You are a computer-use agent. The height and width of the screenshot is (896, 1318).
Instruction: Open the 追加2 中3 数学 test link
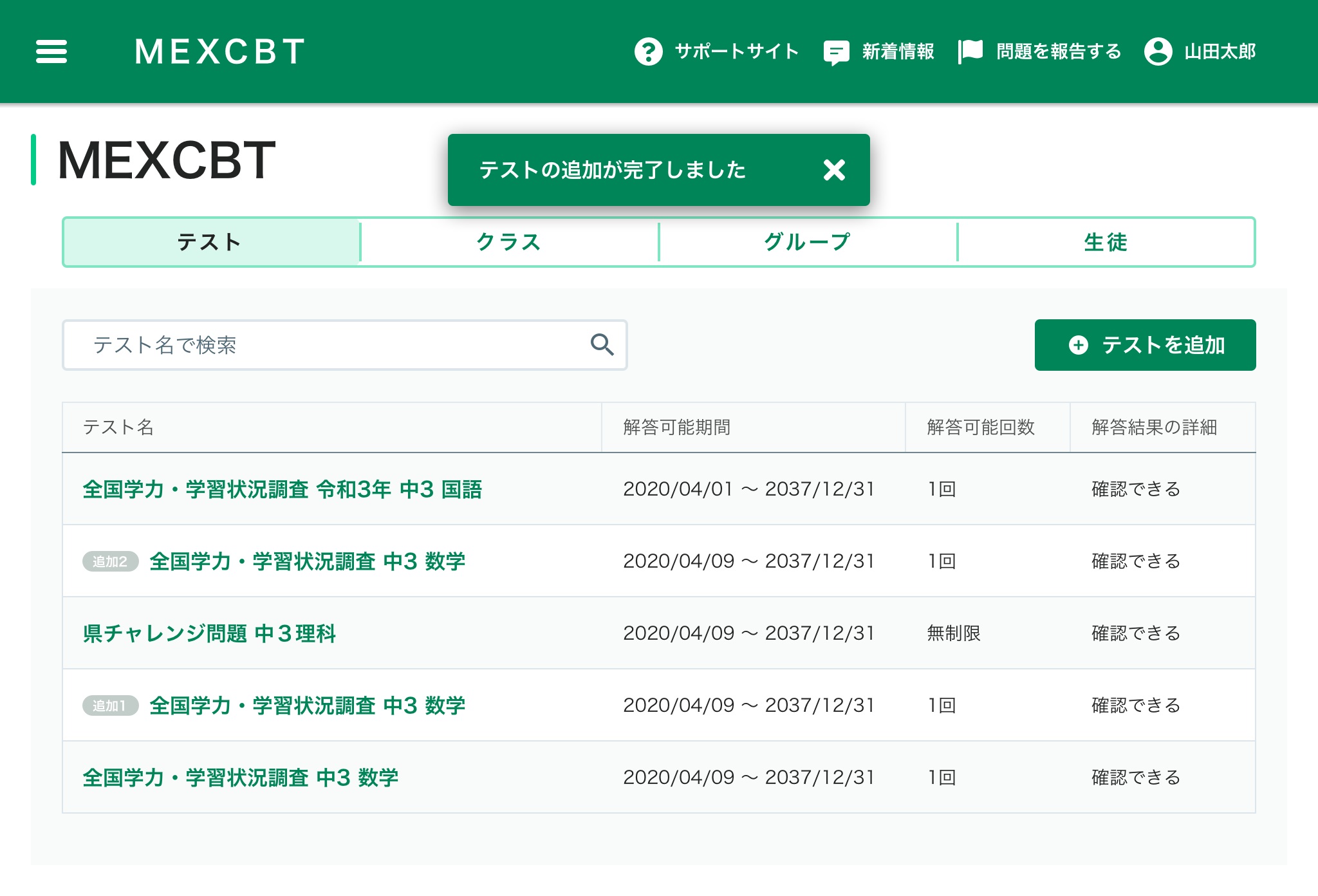[308, 561]
